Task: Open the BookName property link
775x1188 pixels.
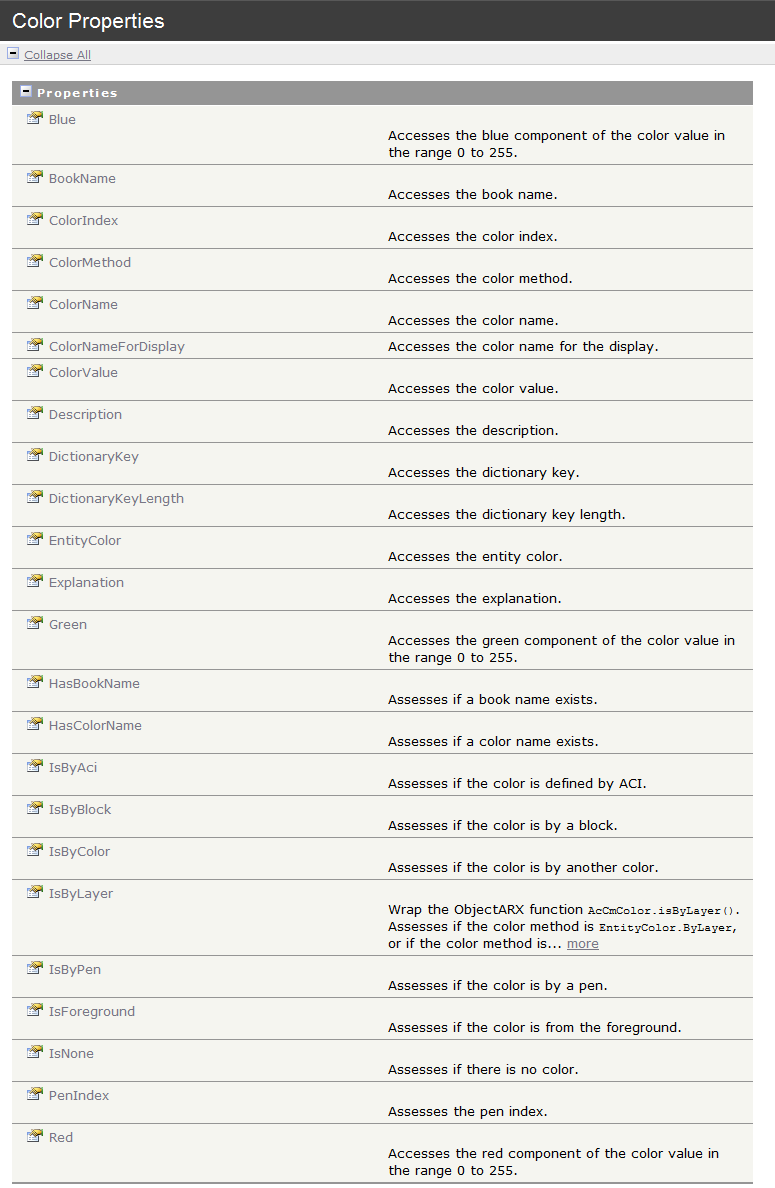Action: (82, 178)
